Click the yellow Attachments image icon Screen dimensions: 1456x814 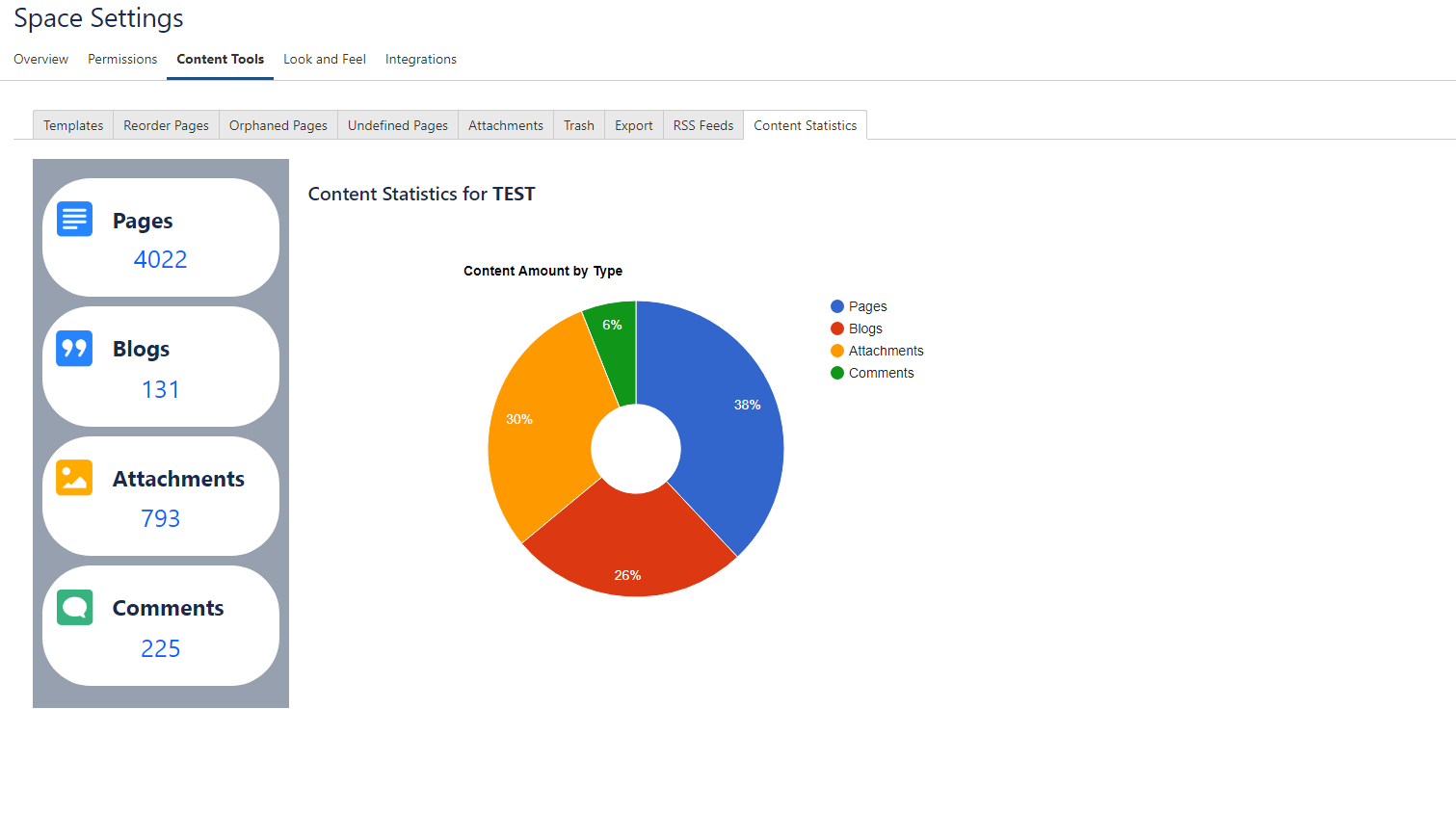click(x=74, y=478)
